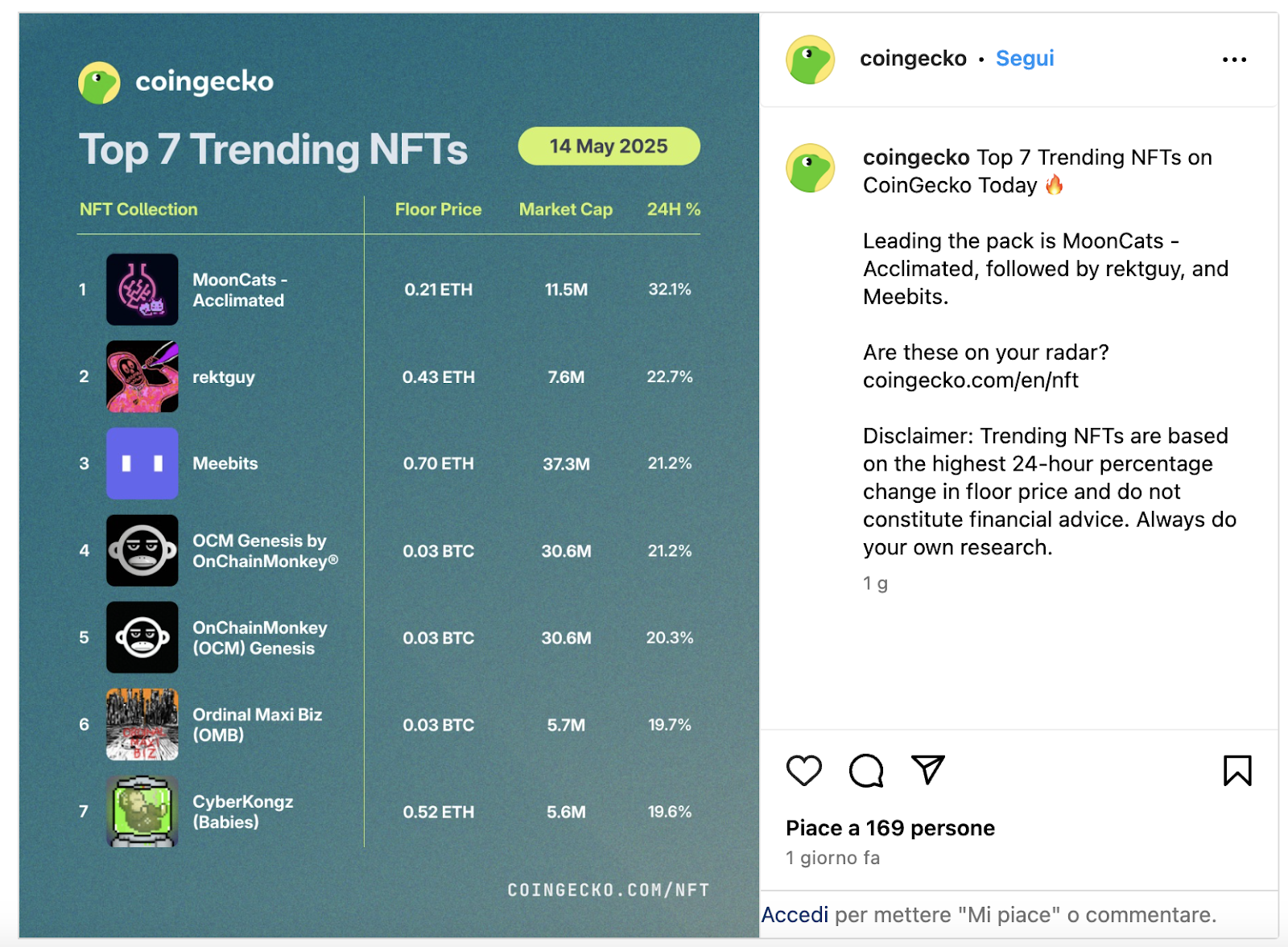Click the CyberKongz (Babies) thumbnail
The image size is (1288, 947).
(x=142, y=811)
